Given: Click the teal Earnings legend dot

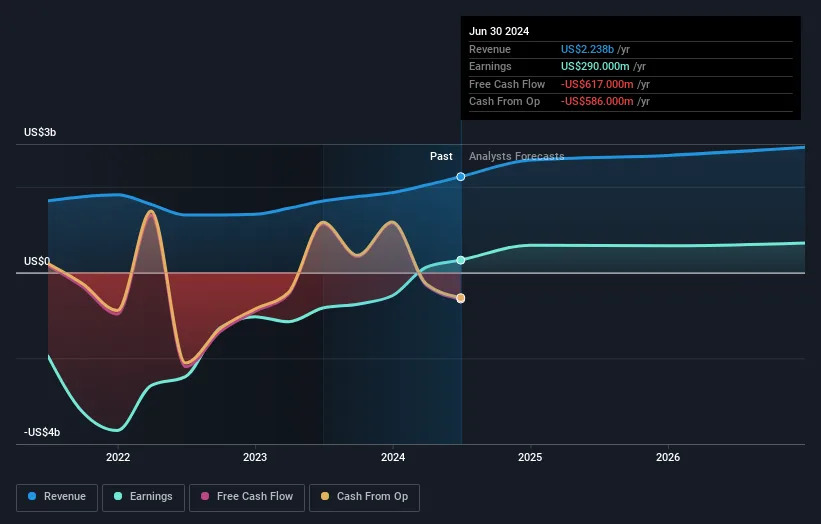Looking at the screenshot, I should [118, 496].
